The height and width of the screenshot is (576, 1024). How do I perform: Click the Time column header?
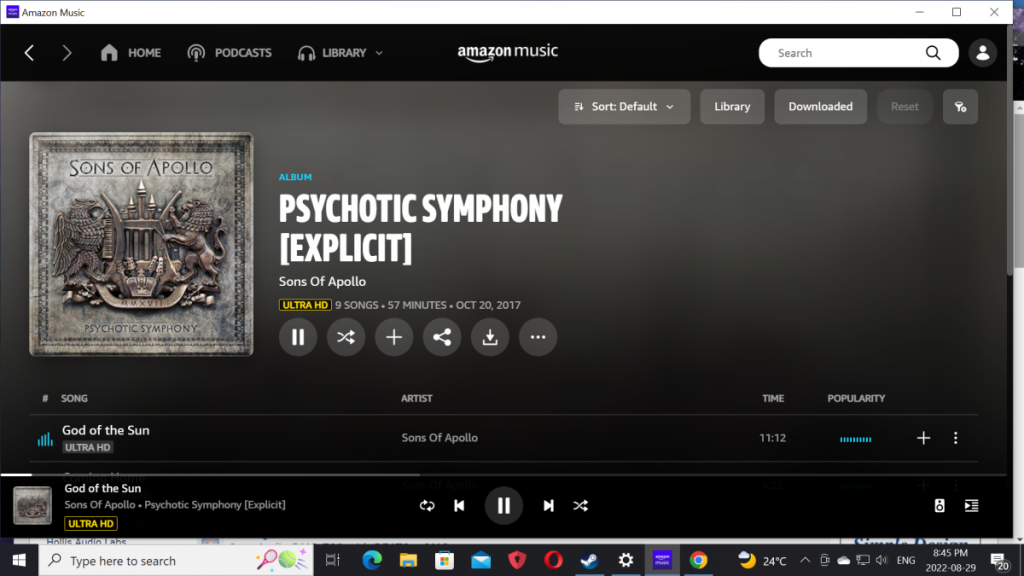pyautogui.click(x=773, y=398)
